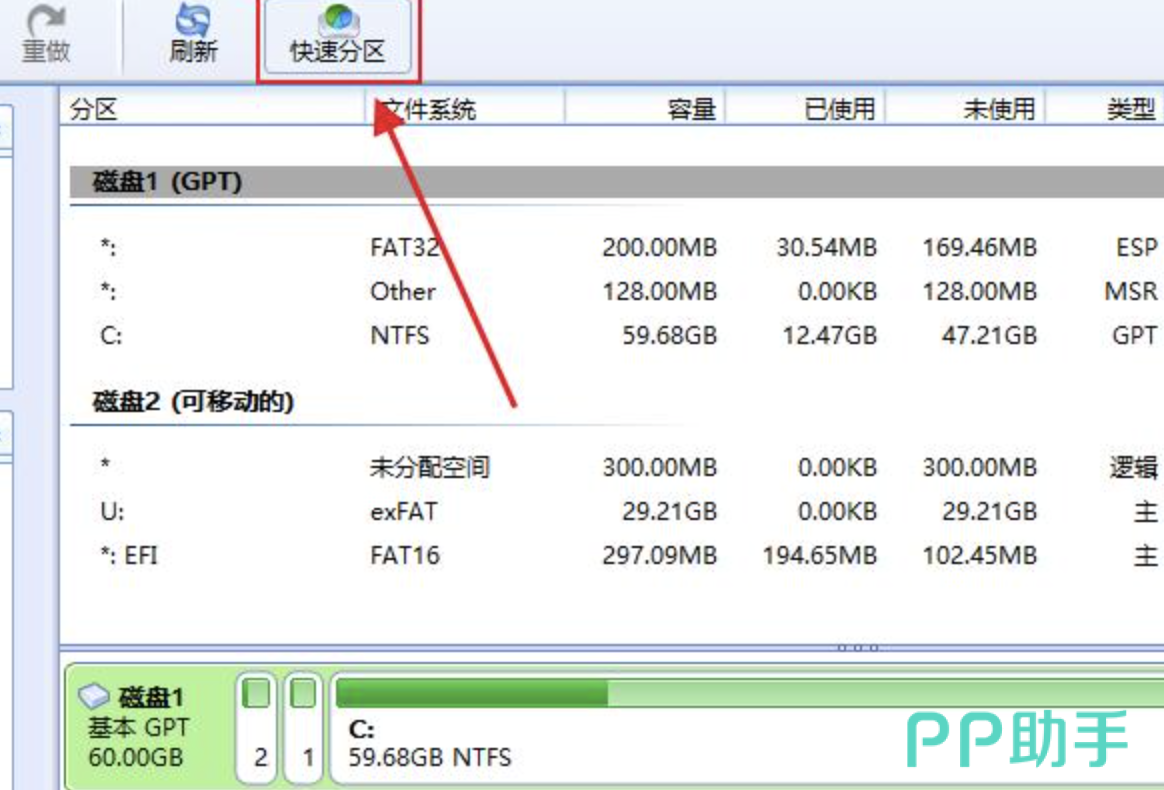This screenshot has width=1164, height=790.
Task: Select the U: exFAT partition row
Action: click(617, 512)
